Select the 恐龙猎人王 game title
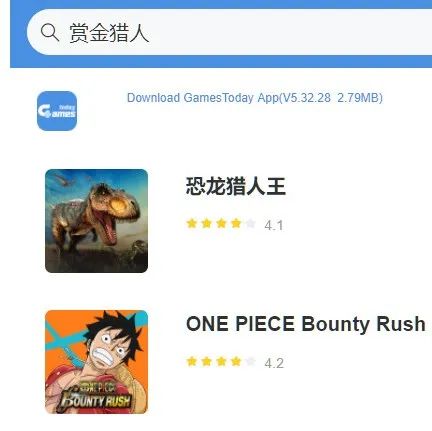This screenshot has width=432, height=431. pyautogui.click(x=236, y=186)
